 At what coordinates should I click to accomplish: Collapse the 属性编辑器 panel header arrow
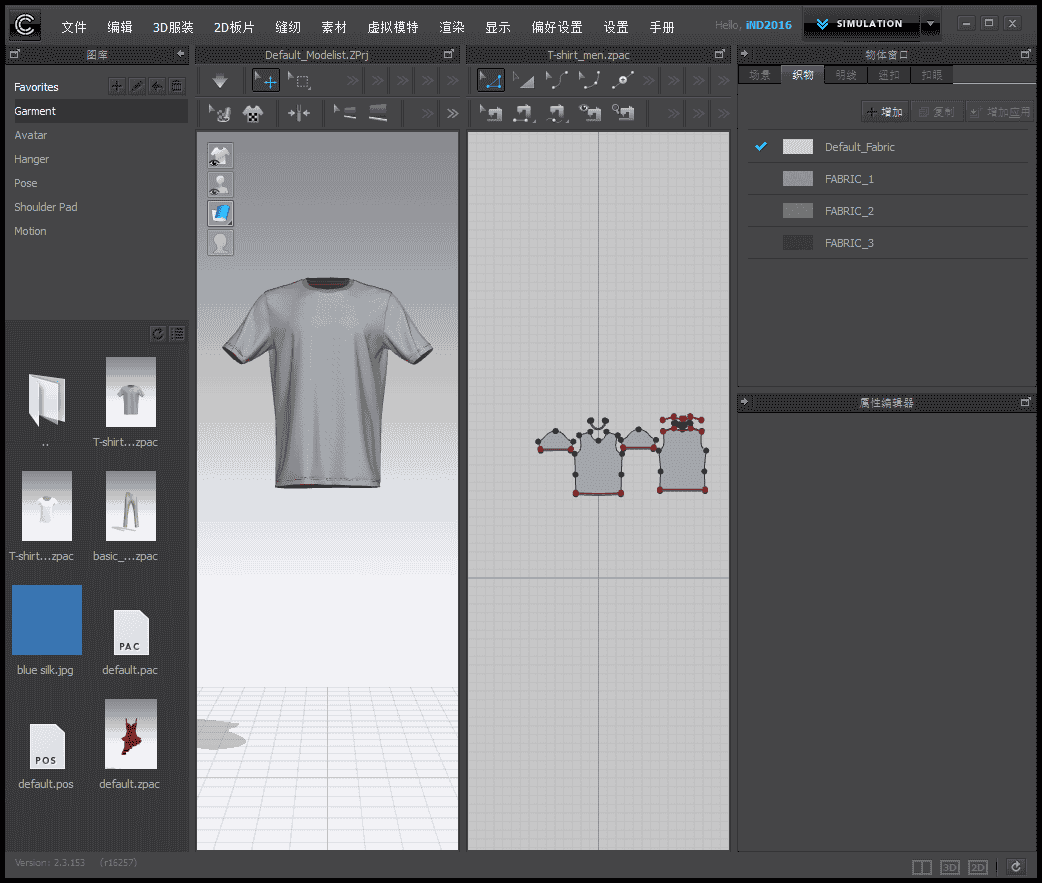tap(744, 402)
